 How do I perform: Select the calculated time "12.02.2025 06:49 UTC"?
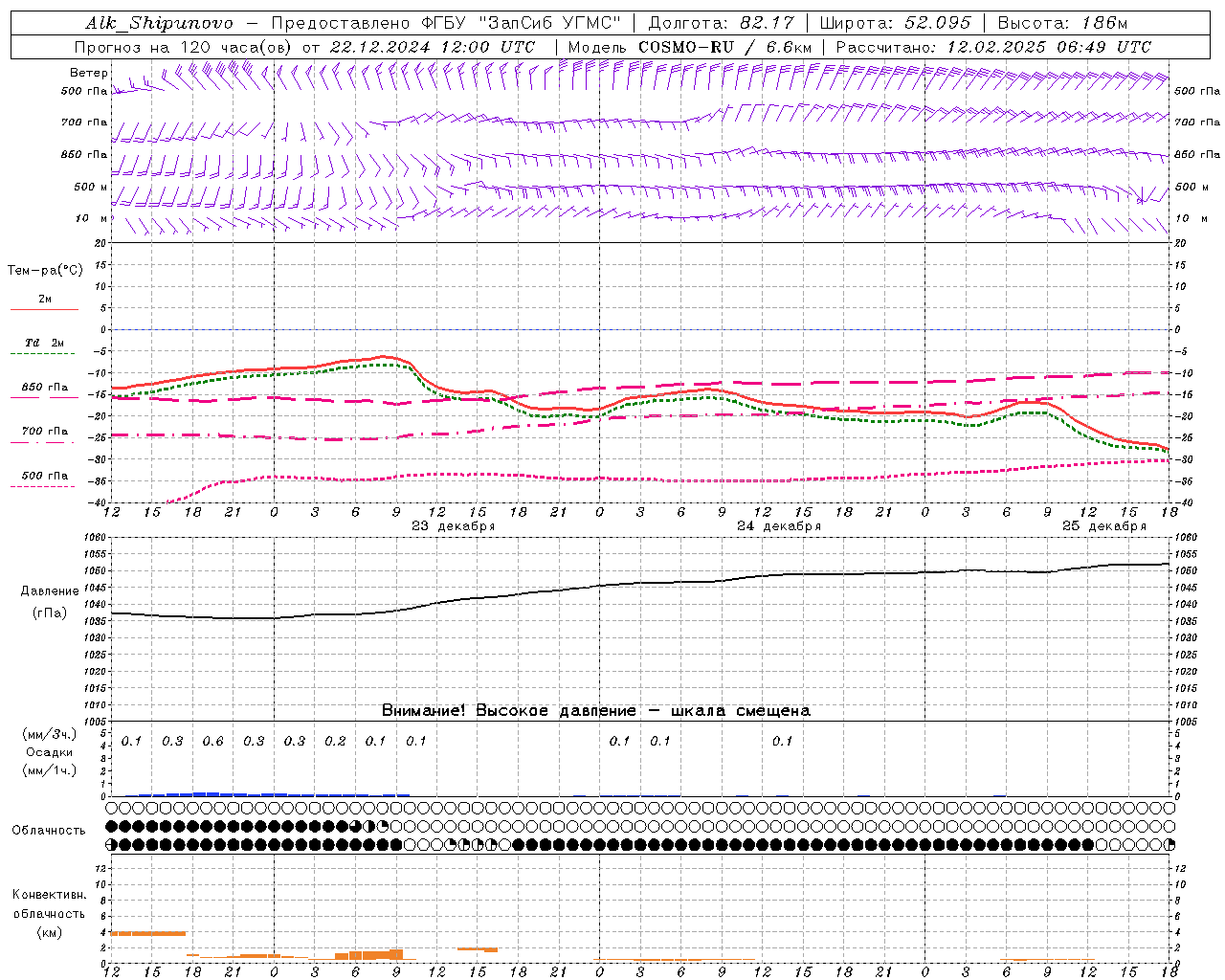1049,47
